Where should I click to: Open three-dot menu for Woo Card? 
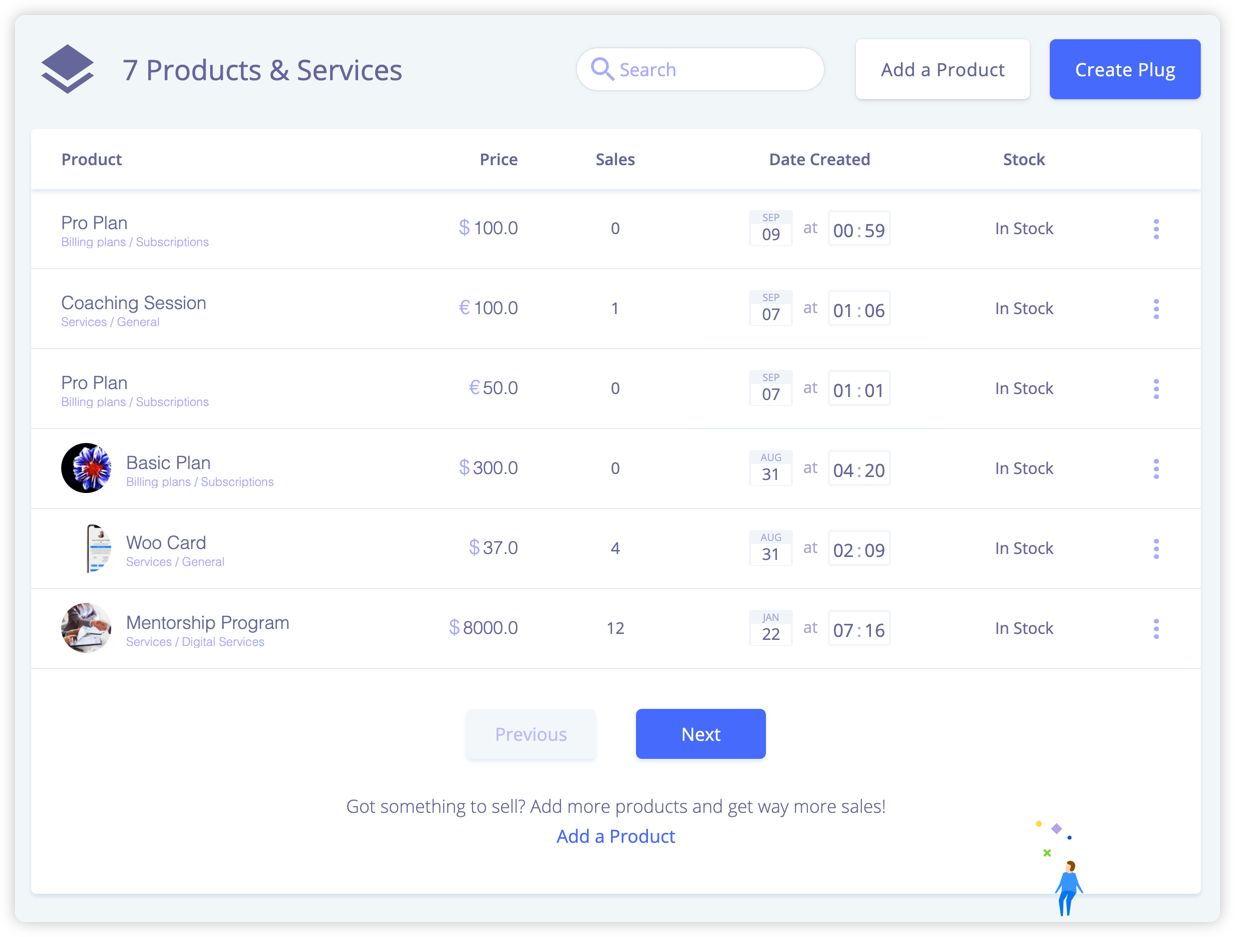(x=1156, y=549)
